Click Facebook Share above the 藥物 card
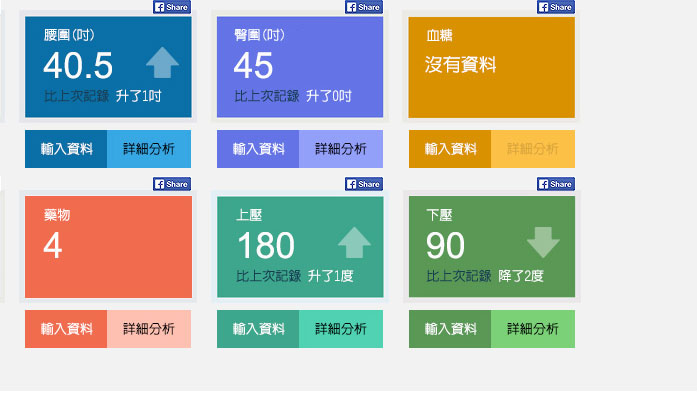Image resolution: width=697 pixels, height=406 pixels. pyautogui.click(x=172, y=184)
